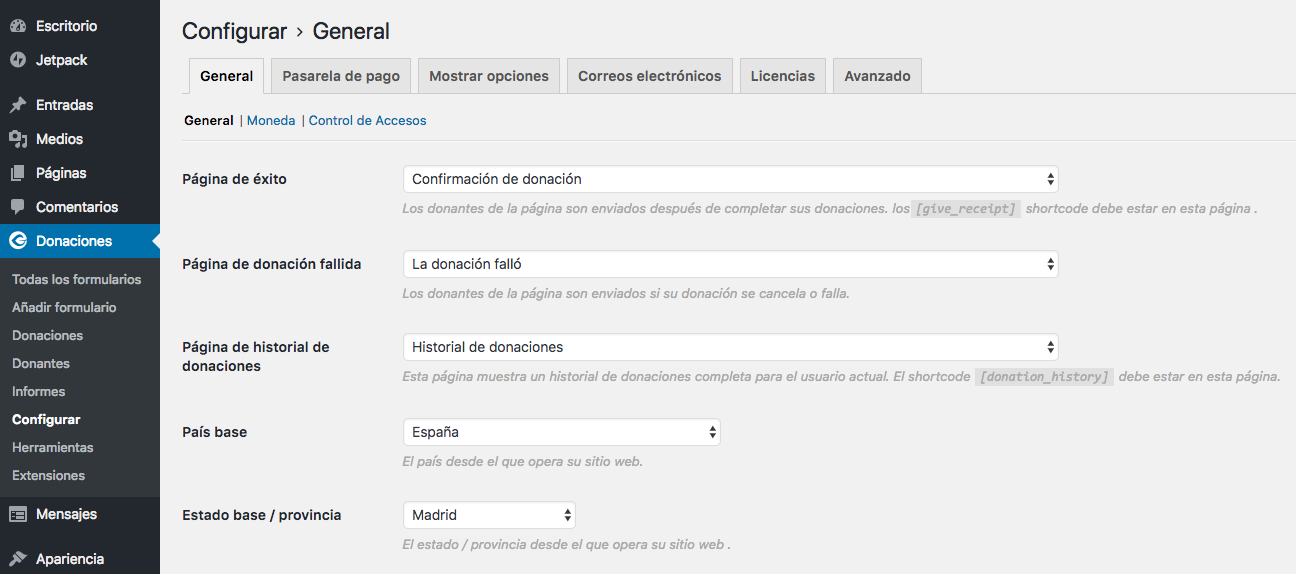Click the Donaciones Give logo icon

[18, 241]
